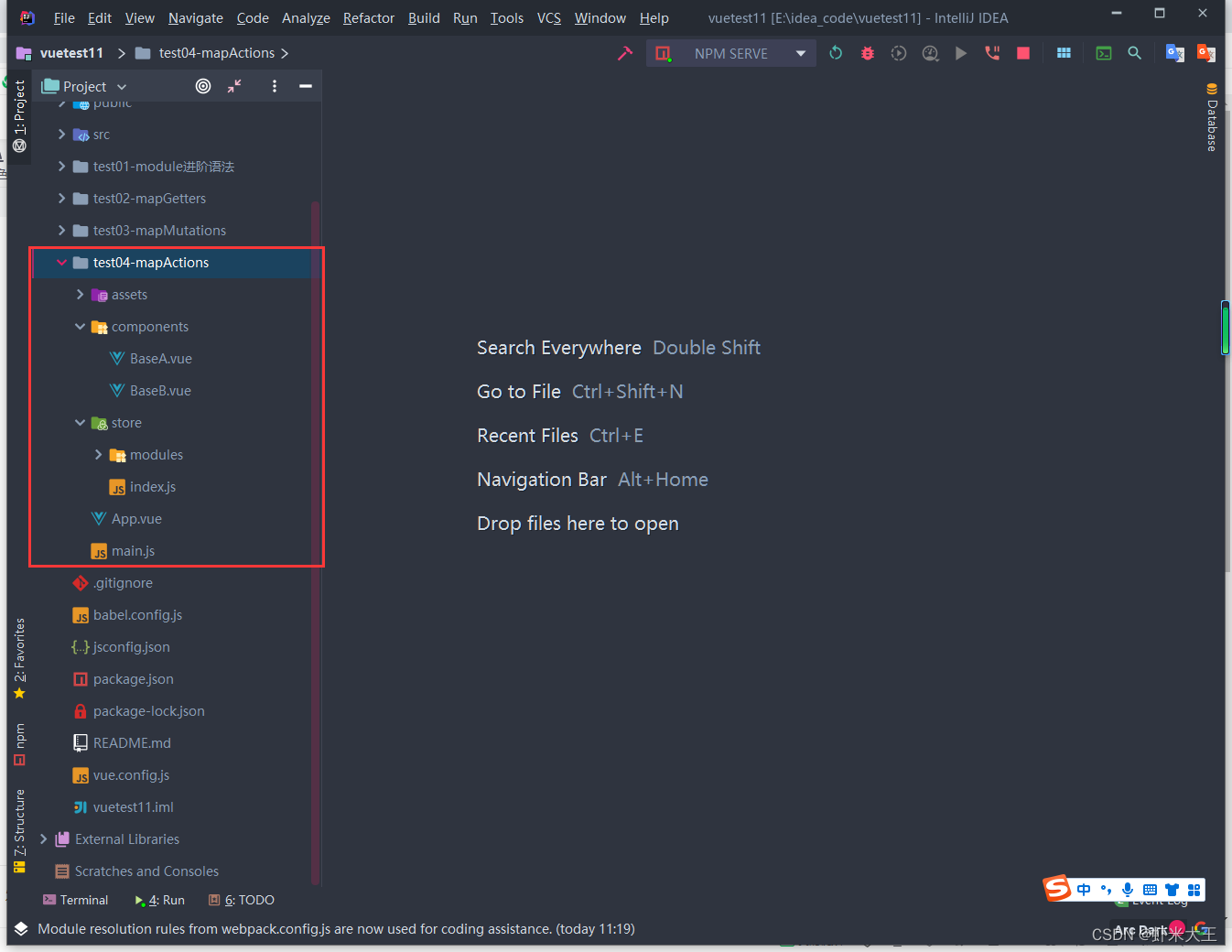Collapse the components folder
This screenshot has height=952, width=1232.
tap(80, 326)
